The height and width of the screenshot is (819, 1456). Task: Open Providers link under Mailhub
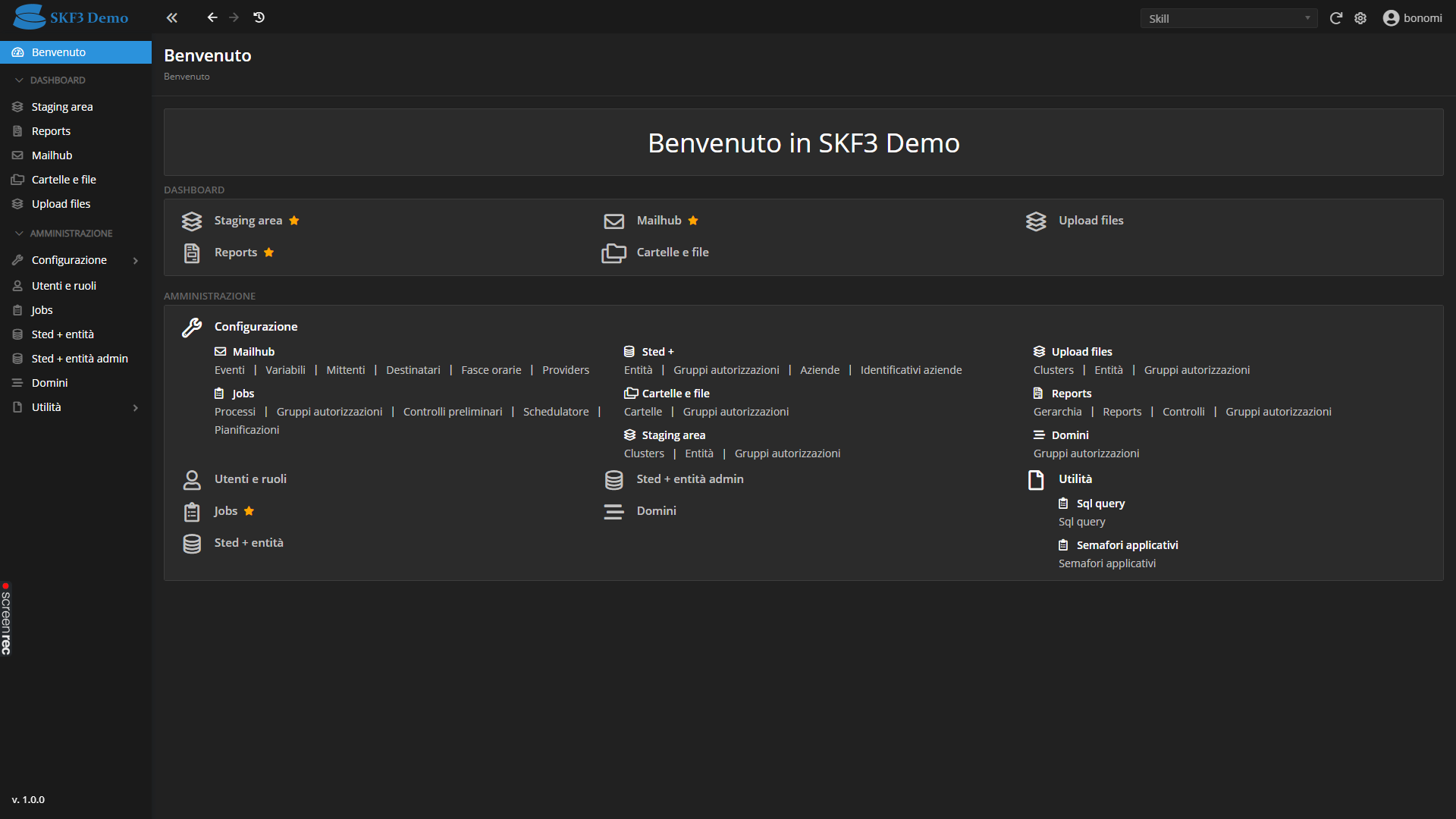point(566,370)
